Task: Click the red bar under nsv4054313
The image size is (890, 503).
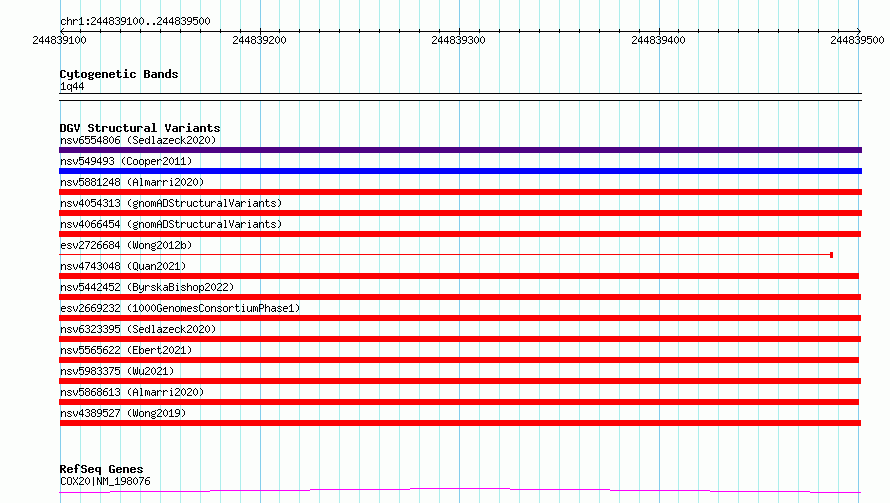Action: click(460, 213)
